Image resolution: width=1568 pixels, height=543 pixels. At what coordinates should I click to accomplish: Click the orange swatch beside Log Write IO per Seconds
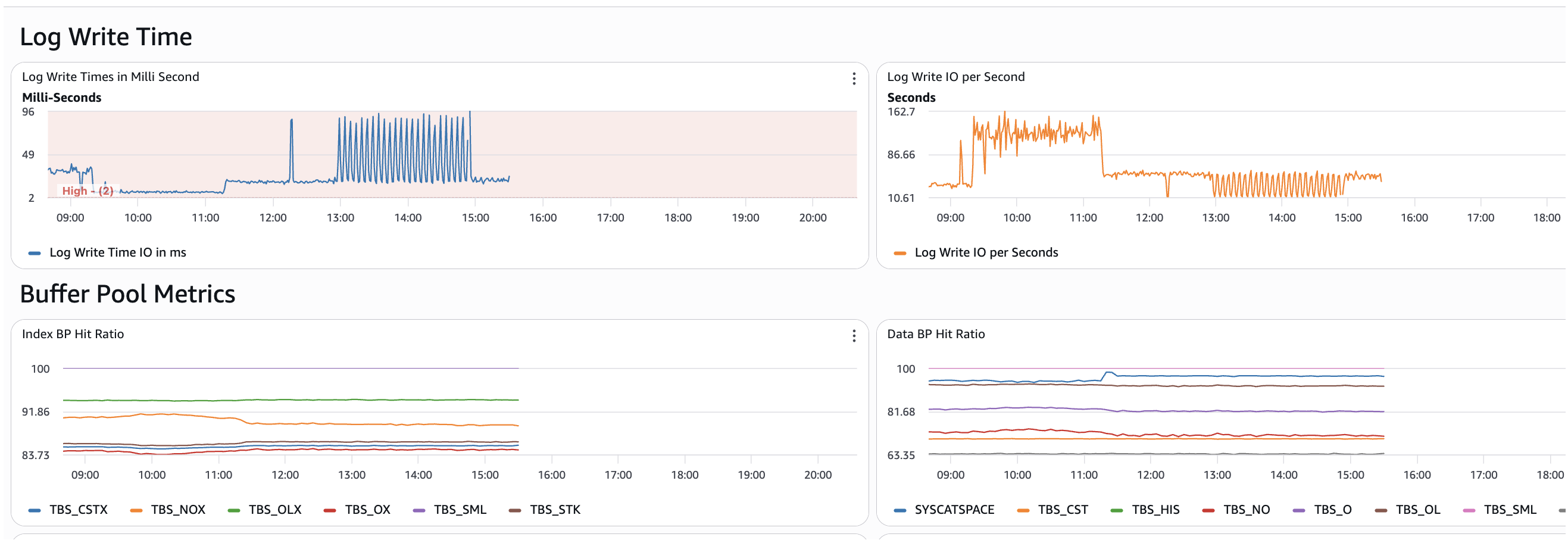(899, 253)
